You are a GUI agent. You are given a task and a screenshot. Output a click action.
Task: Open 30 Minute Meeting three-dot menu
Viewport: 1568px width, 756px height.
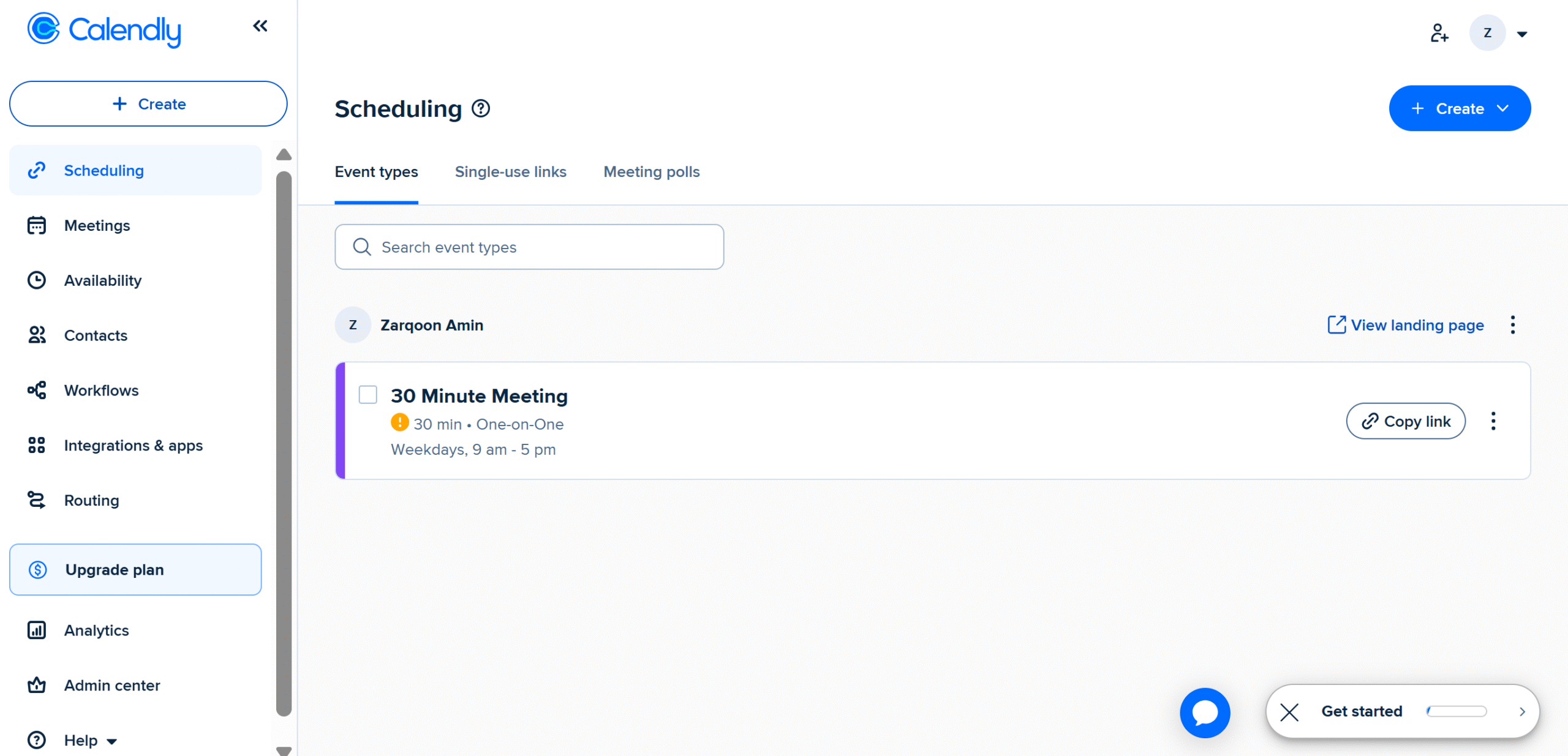1494,421
